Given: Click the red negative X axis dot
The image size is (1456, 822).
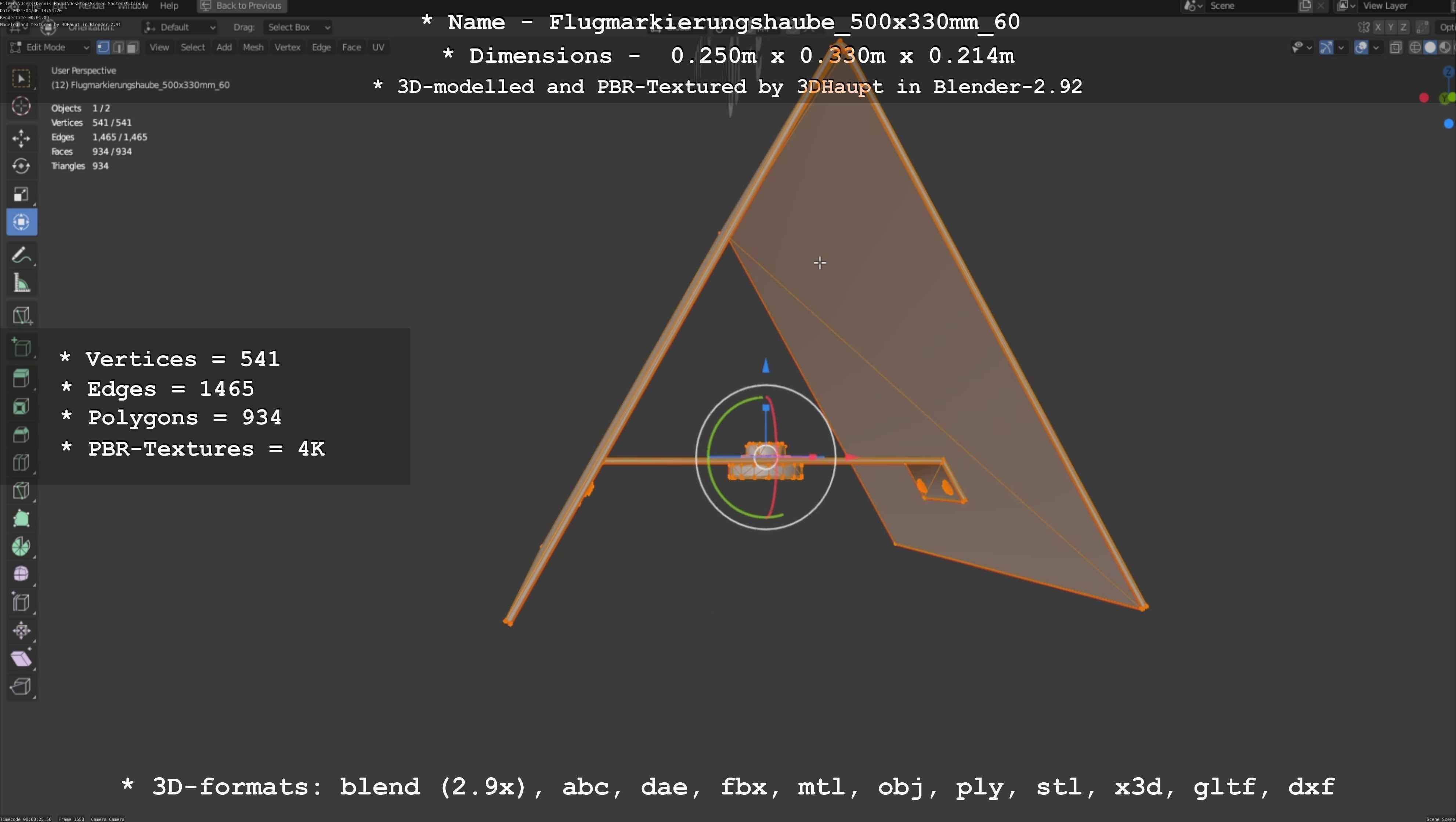Looking at the screenshot, I should pyautogui.click(x=1424, y=98).
